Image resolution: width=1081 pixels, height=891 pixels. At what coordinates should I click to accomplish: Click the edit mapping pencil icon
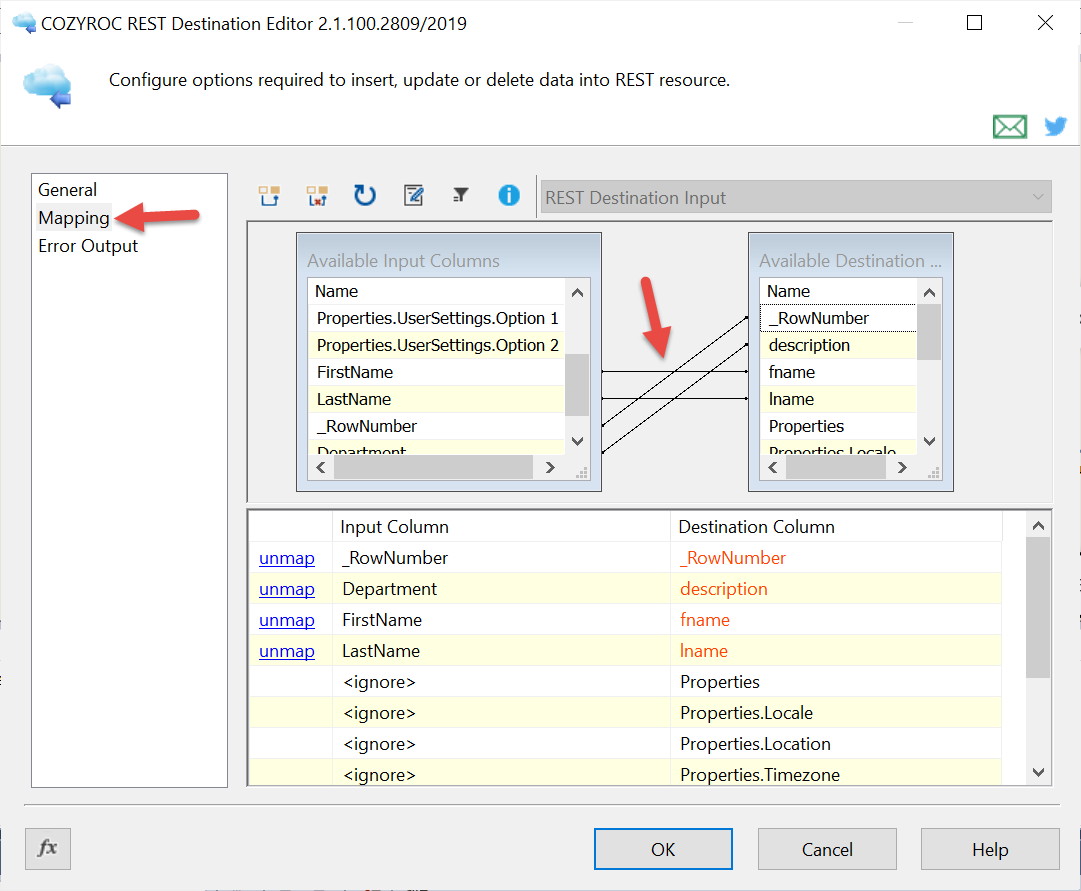pyautogui.click(x=414, y=196)
